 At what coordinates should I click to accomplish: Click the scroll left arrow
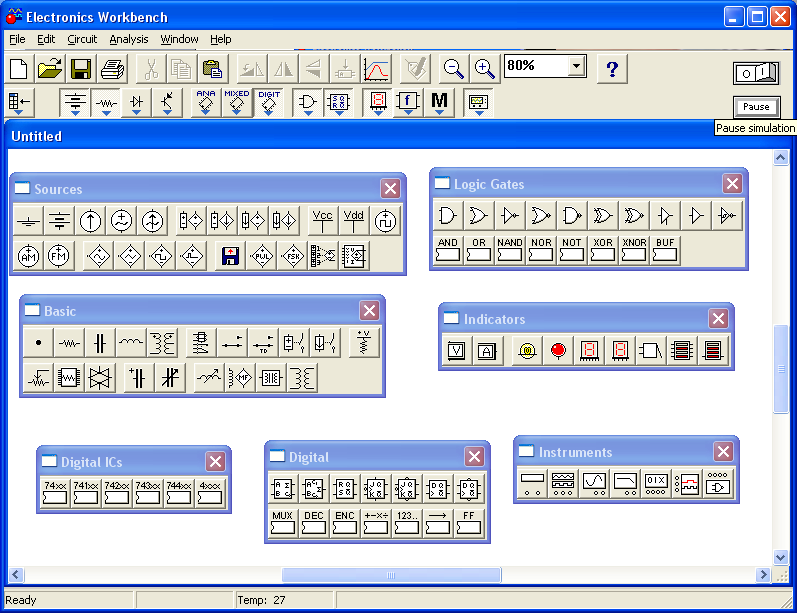tap(15, 575)
